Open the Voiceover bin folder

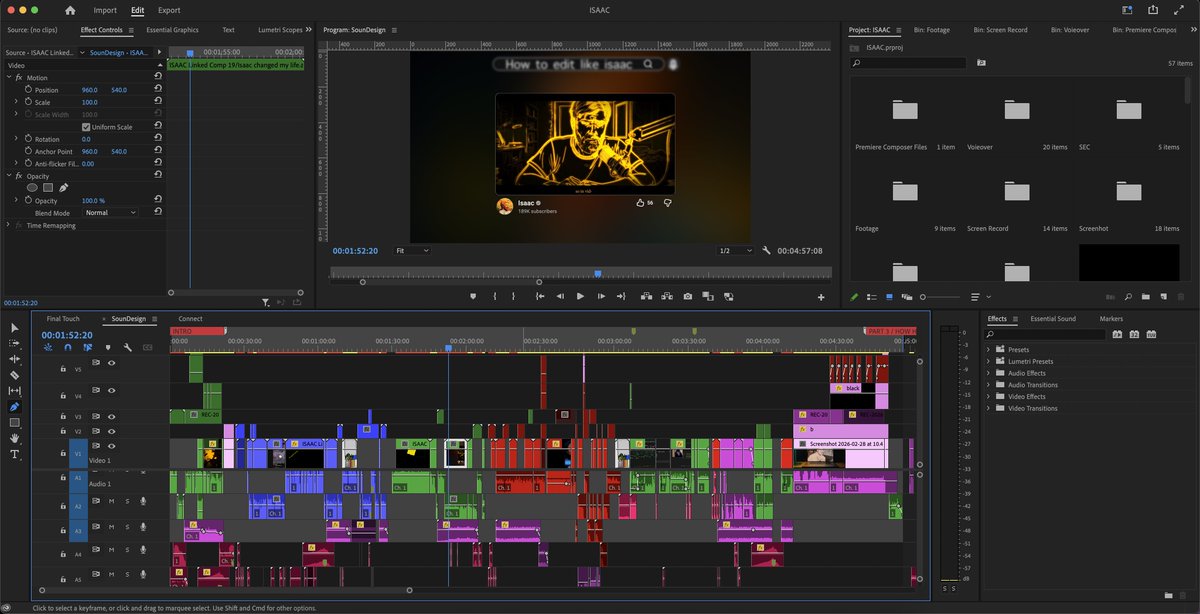(x=1016, y=109)
